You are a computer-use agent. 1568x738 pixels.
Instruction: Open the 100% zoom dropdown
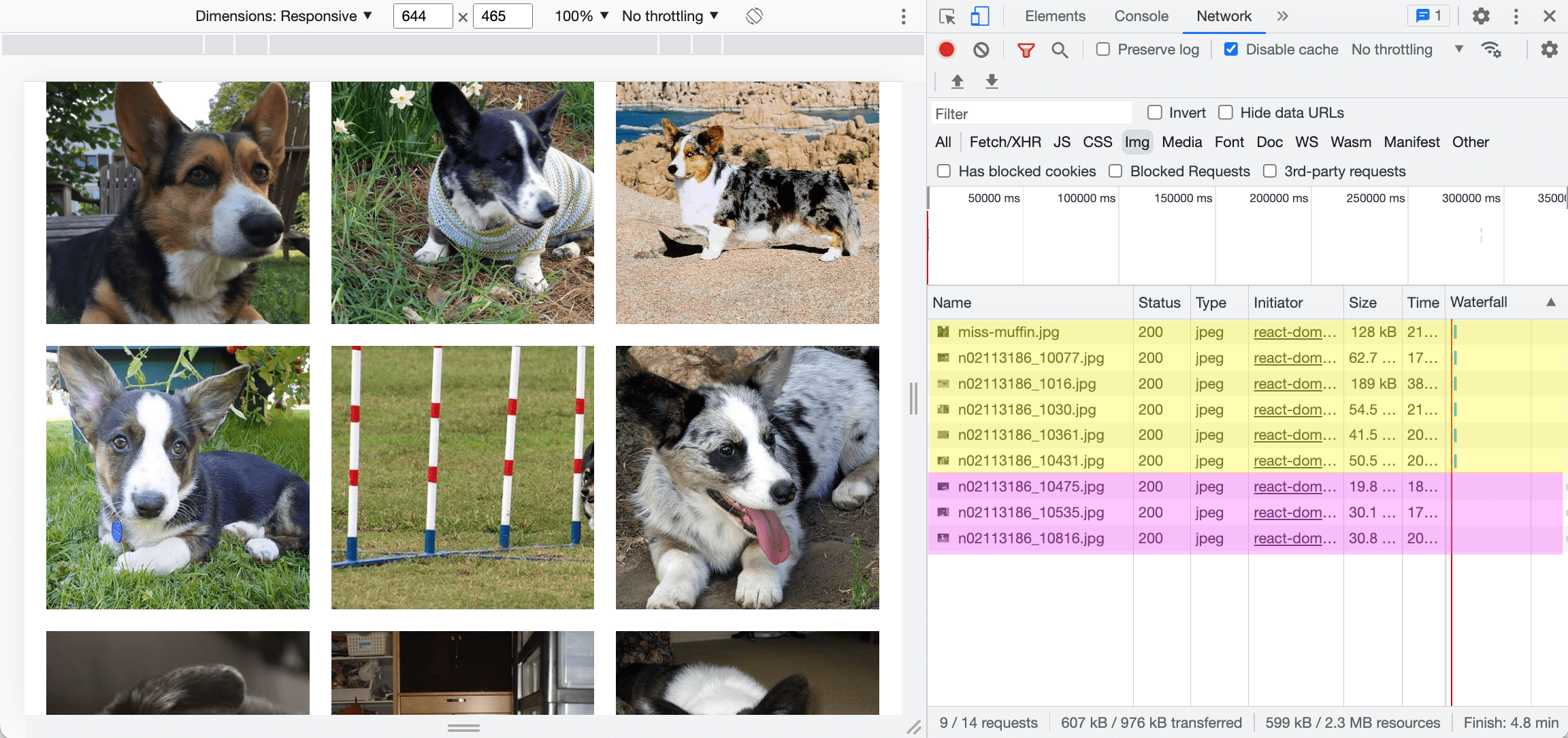(581, 16)
